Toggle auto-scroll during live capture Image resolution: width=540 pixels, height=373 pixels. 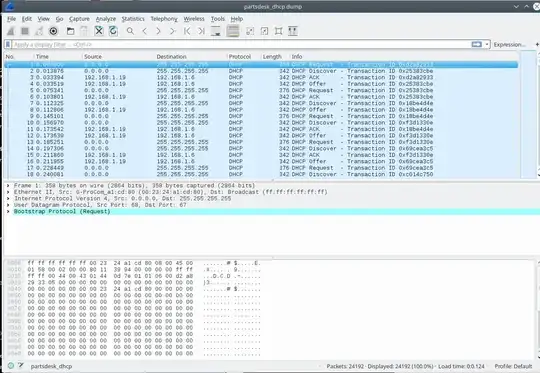[x=216, y=31]
